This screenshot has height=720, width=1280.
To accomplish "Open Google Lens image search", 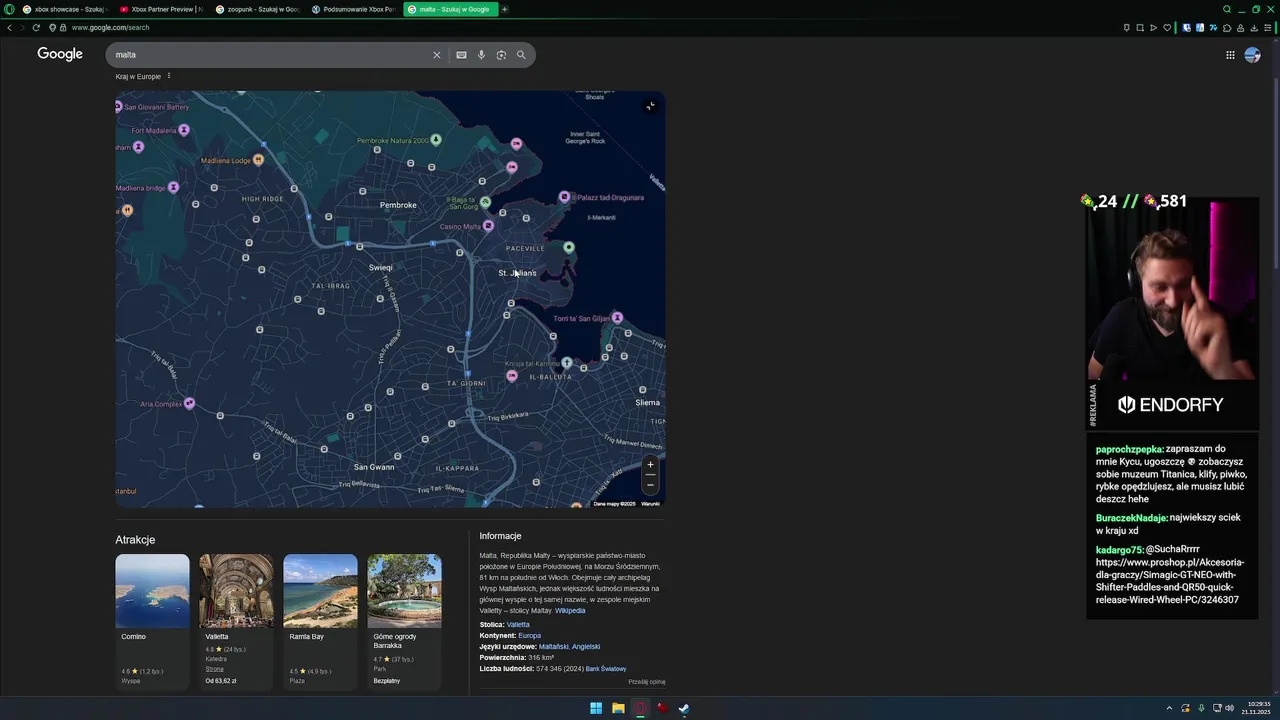I will [x=501, y=55].
